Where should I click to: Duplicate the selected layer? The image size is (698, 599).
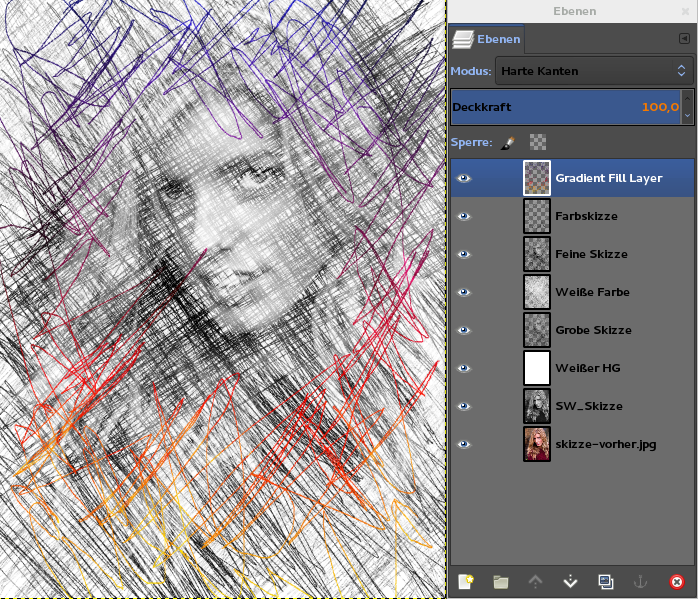606,581
